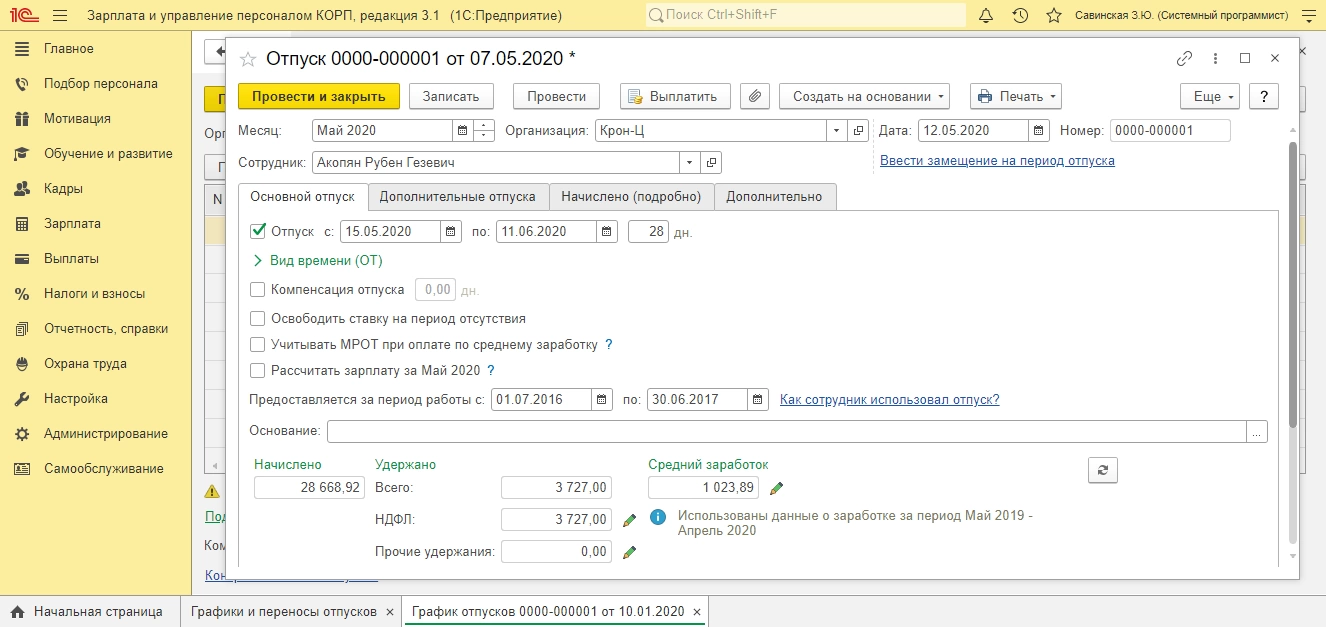The width and height of the screenshot is (1326, 627).
Task: Click the document form vertical scrollbar
Action: coord(1291,285)
